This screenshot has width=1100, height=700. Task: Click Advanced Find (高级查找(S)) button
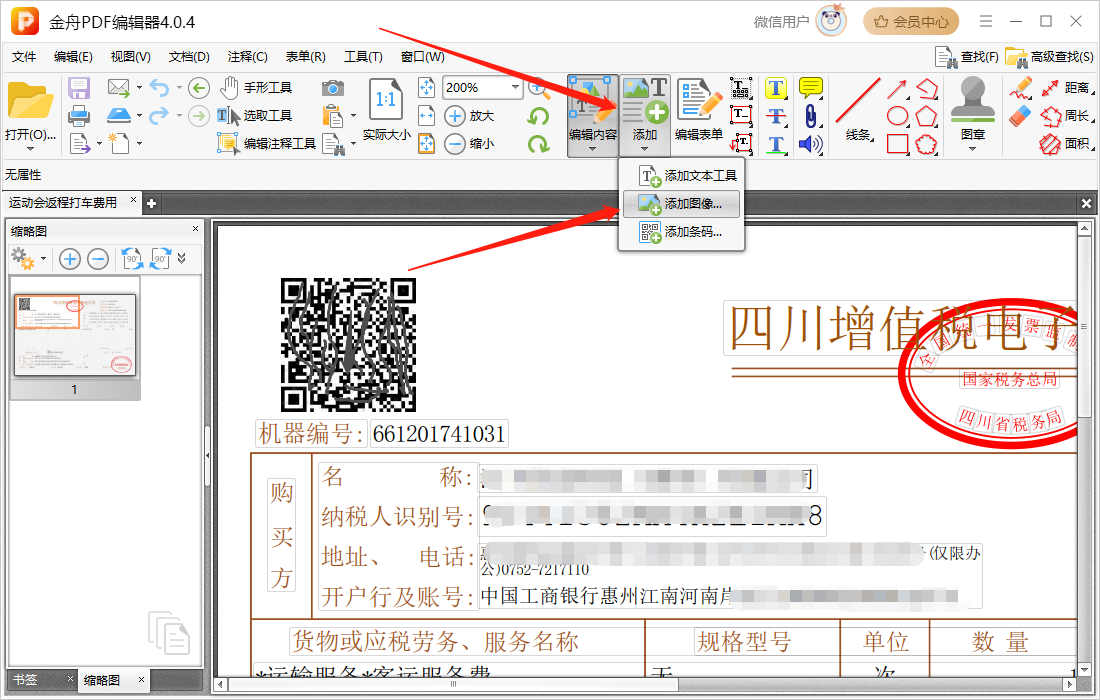(x=1049, y=57)
